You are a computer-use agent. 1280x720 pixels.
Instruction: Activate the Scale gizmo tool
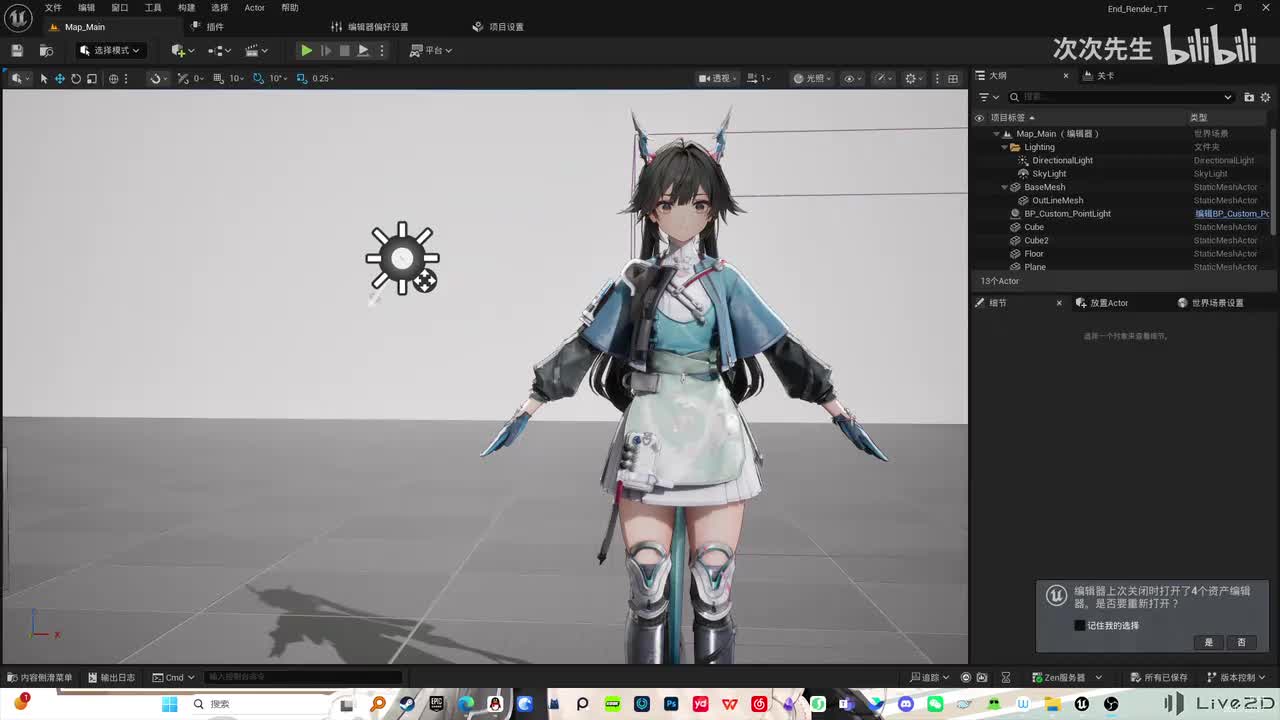tap(91, 78)
